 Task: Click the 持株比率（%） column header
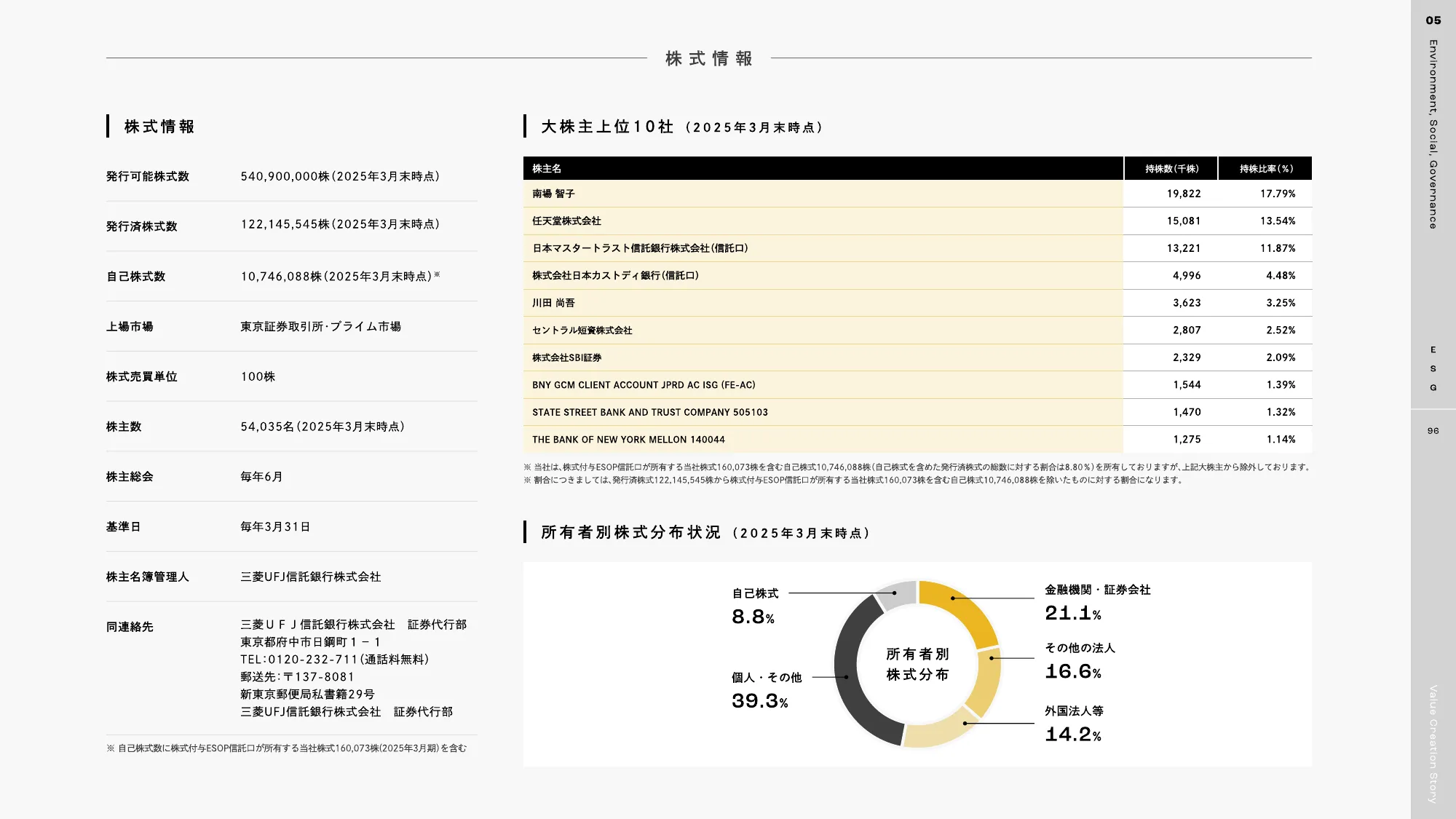click(x=1265, y=167)
